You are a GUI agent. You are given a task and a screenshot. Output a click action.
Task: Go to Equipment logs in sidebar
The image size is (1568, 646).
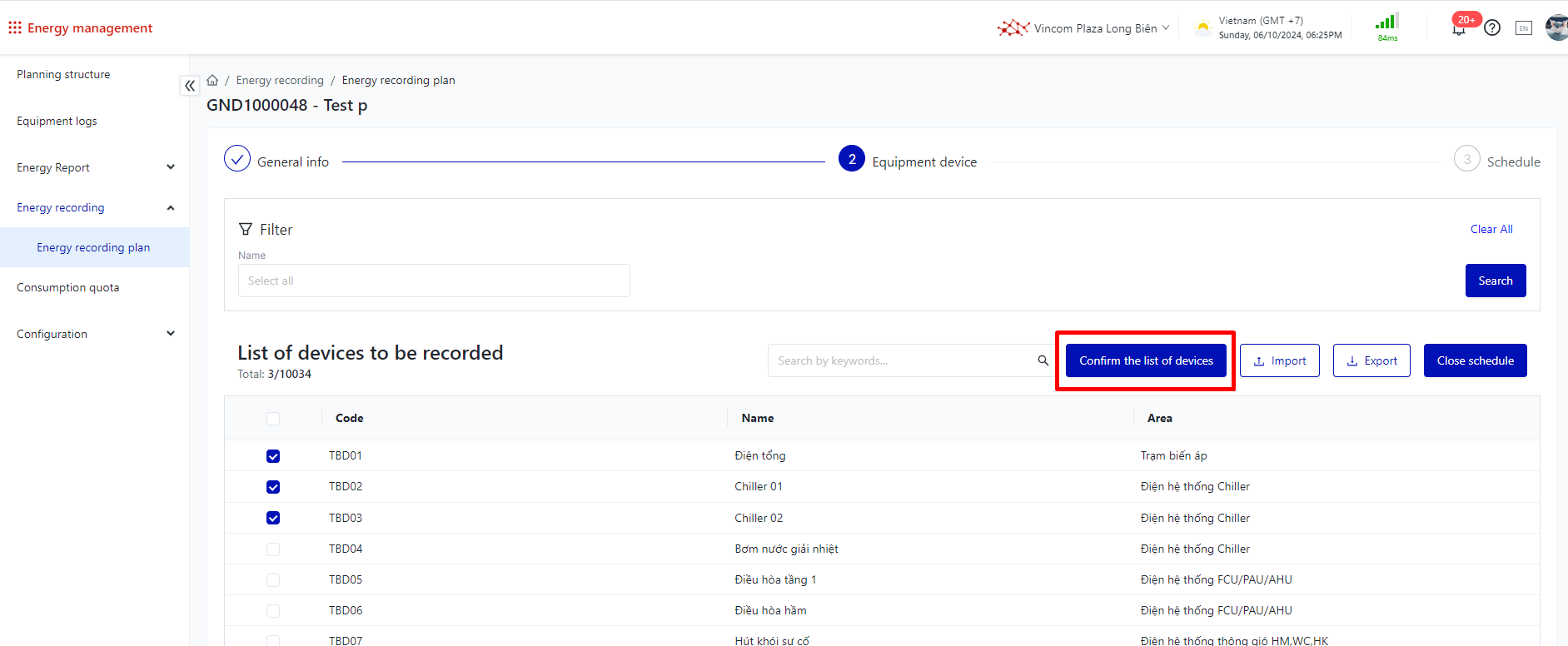pos(57,121)
